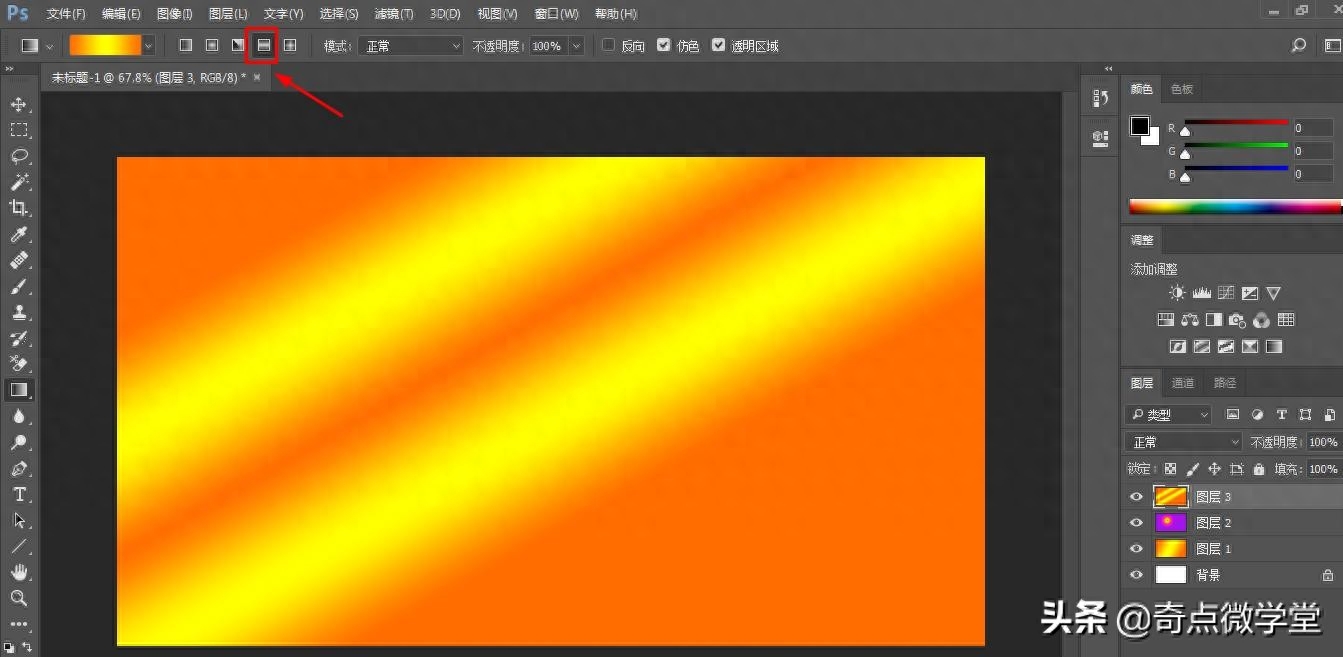Select the Crop tool

[x=19, y=208]
